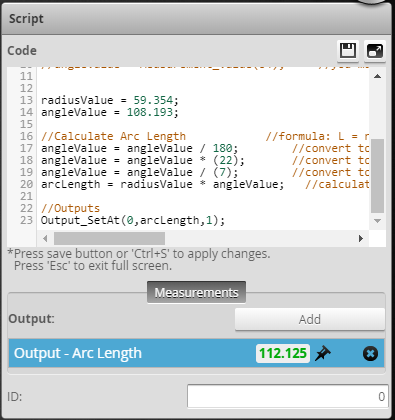
Task: Place cursor on angleValue = 108.193 line
Action: [110, 112]
